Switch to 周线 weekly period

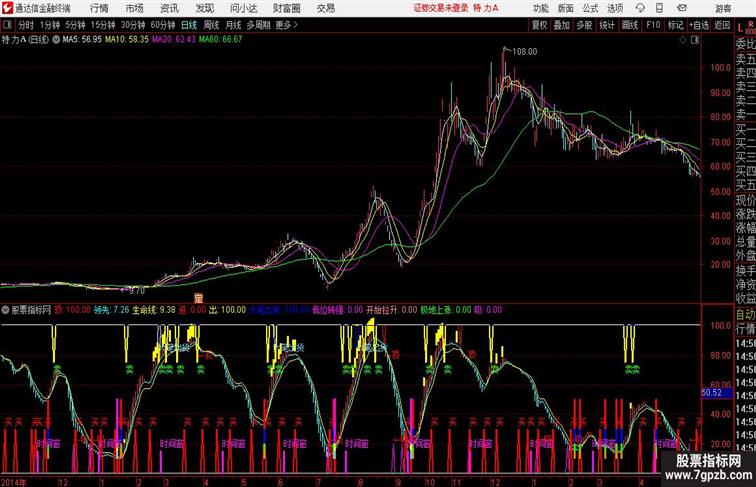click(x=211, y=25)
